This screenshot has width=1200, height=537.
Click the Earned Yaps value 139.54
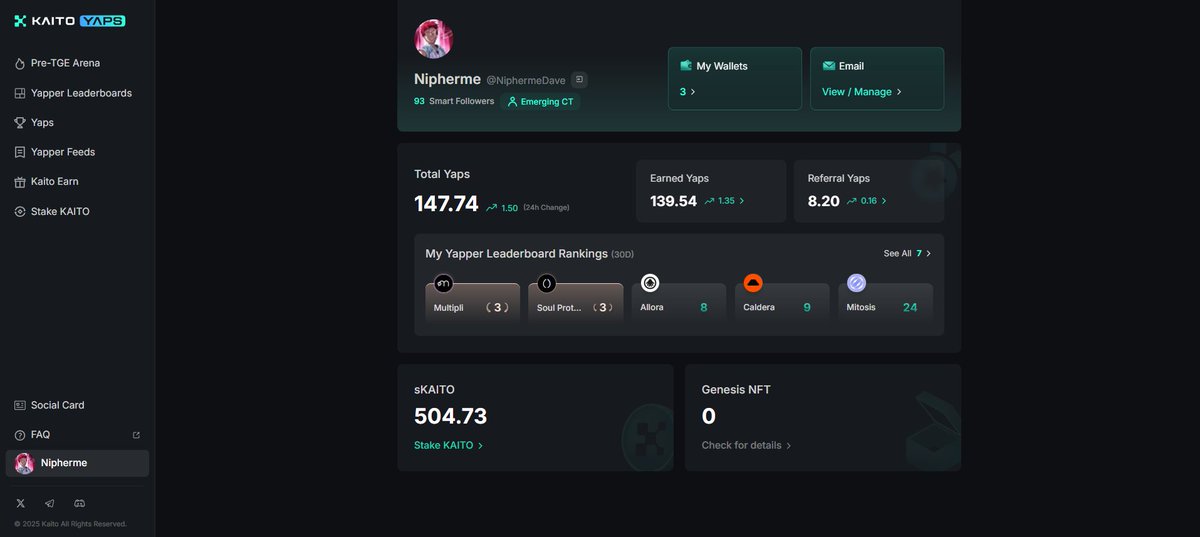click(x=673, y=201)
